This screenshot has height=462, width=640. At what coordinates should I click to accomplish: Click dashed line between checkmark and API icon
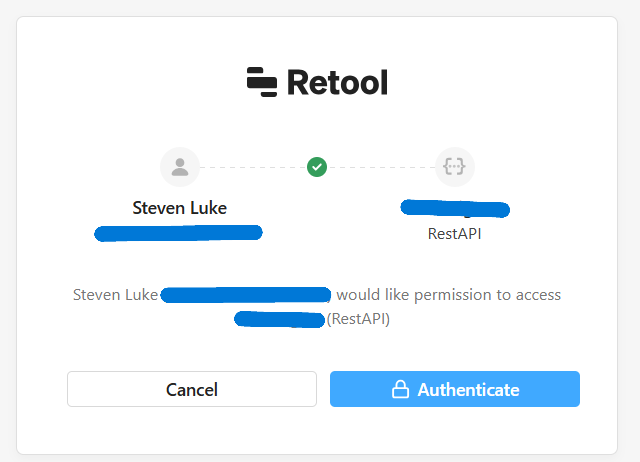coord(381,167)
